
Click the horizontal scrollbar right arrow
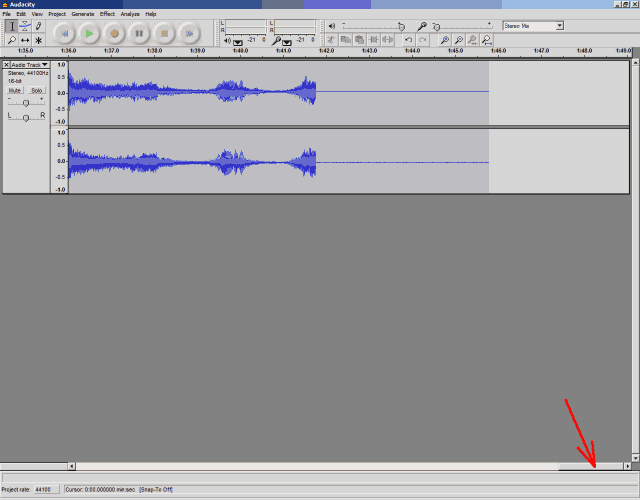pyautogui.click(x=627, y=466)
